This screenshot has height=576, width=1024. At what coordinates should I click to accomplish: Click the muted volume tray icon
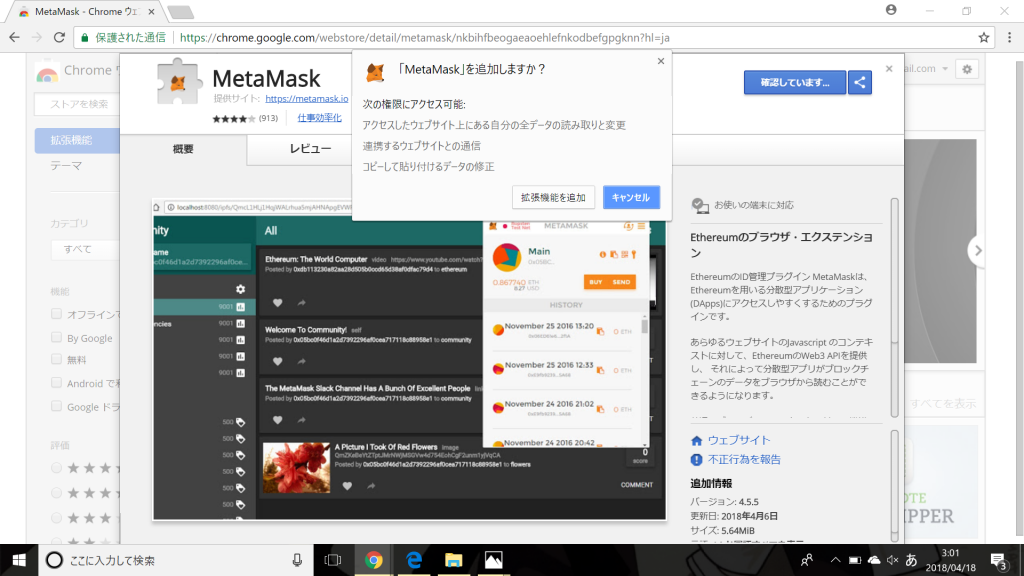(892, 560)
